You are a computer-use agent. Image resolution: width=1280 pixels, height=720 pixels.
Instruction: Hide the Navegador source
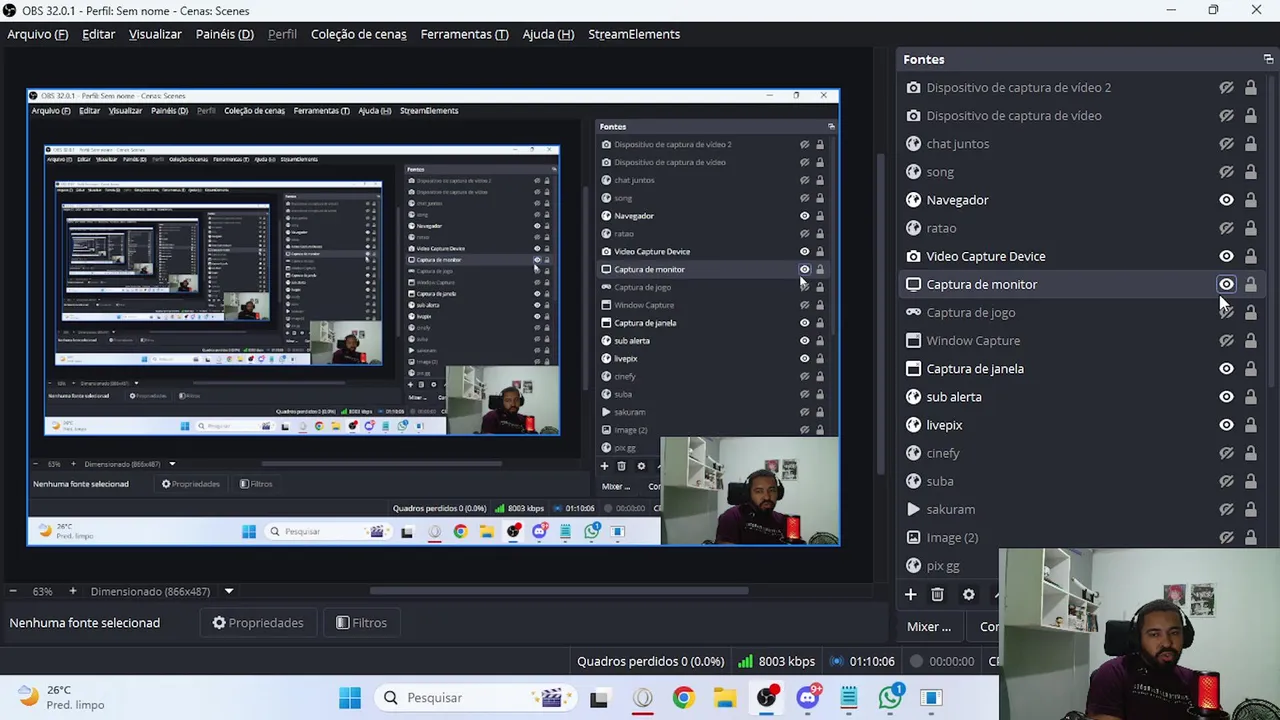tap(1226, 200)
